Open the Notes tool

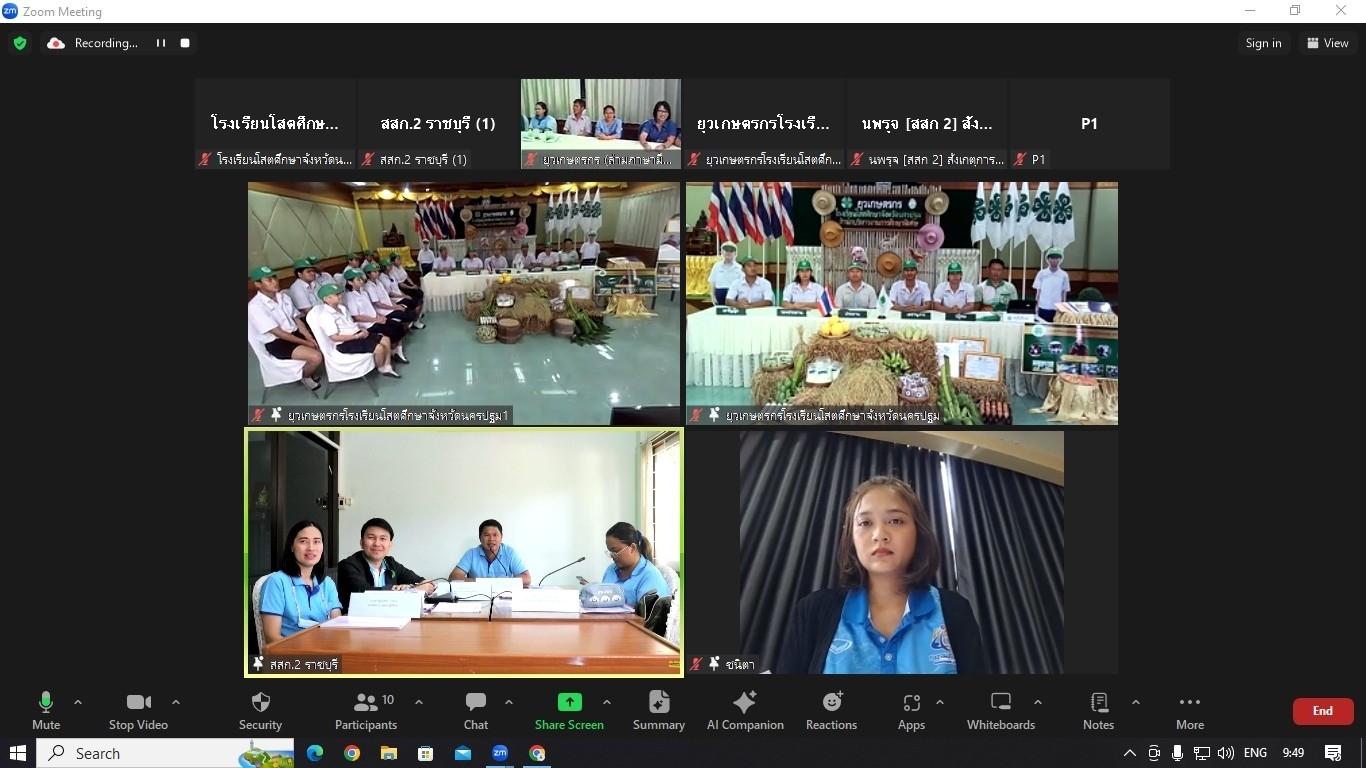1098,710
